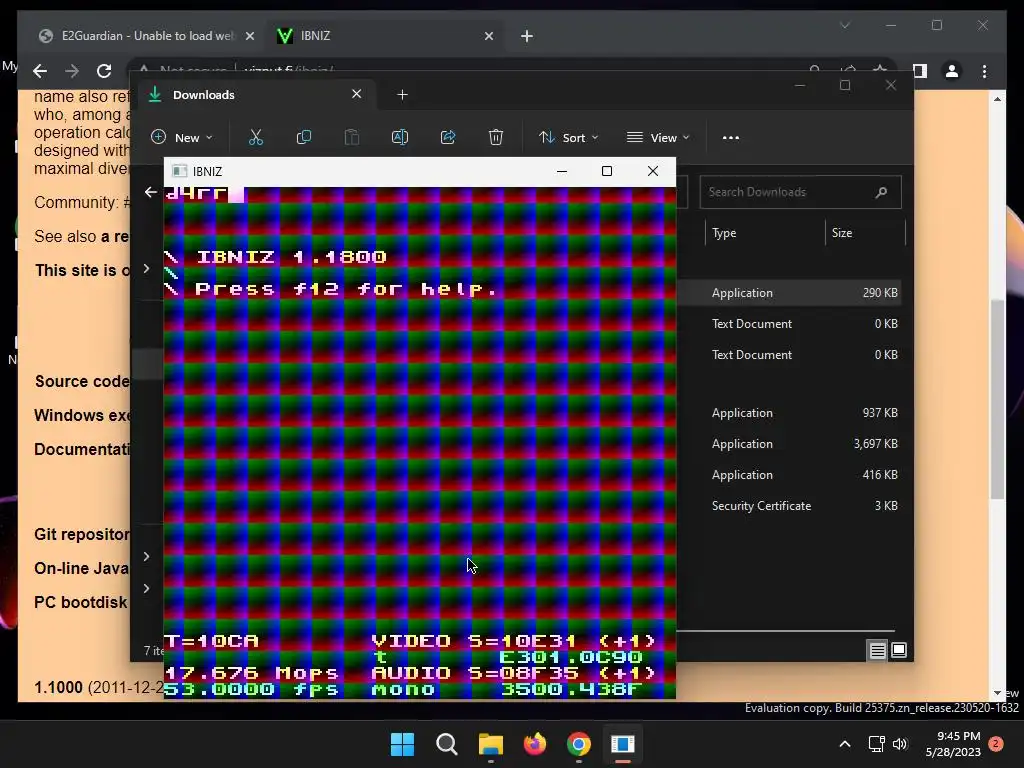
Task: Select the Security Certificate row
Action: pyautogui.click(x=789, y=505)
